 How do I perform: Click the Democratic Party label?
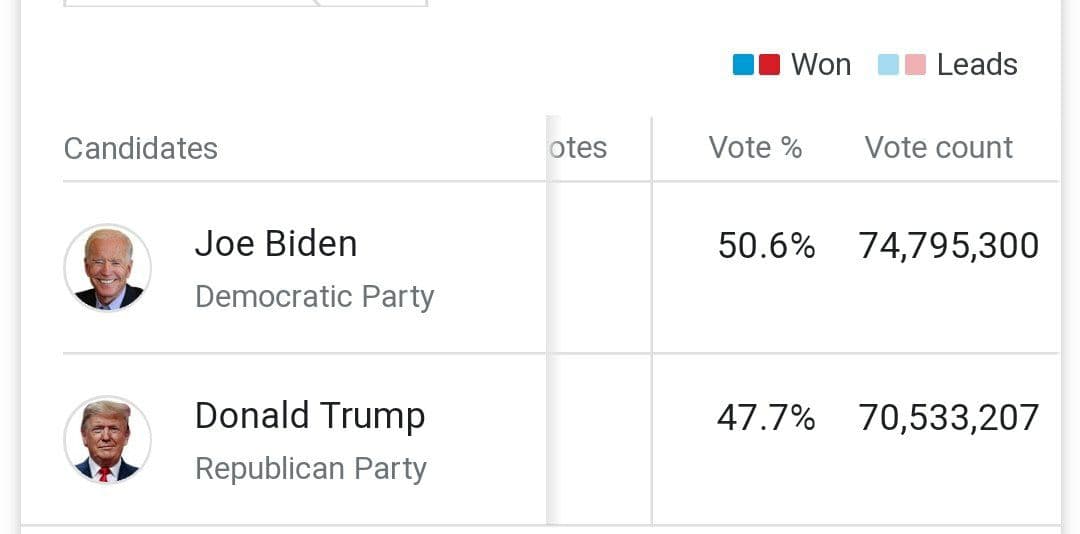[x=314, y=297]
